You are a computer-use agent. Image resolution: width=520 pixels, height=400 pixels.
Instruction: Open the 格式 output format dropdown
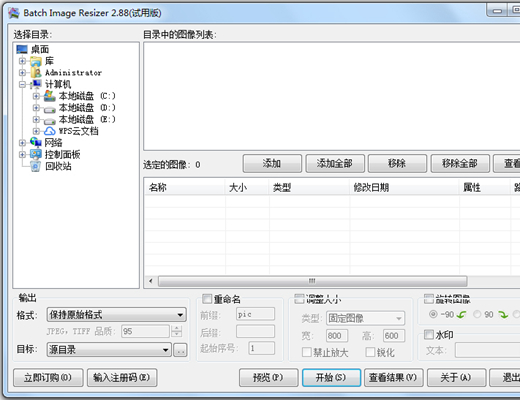point(116,315)
